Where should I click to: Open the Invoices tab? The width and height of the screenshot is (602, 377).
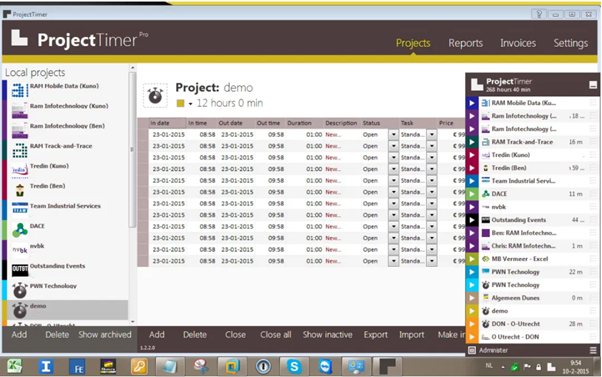(518, 43)
